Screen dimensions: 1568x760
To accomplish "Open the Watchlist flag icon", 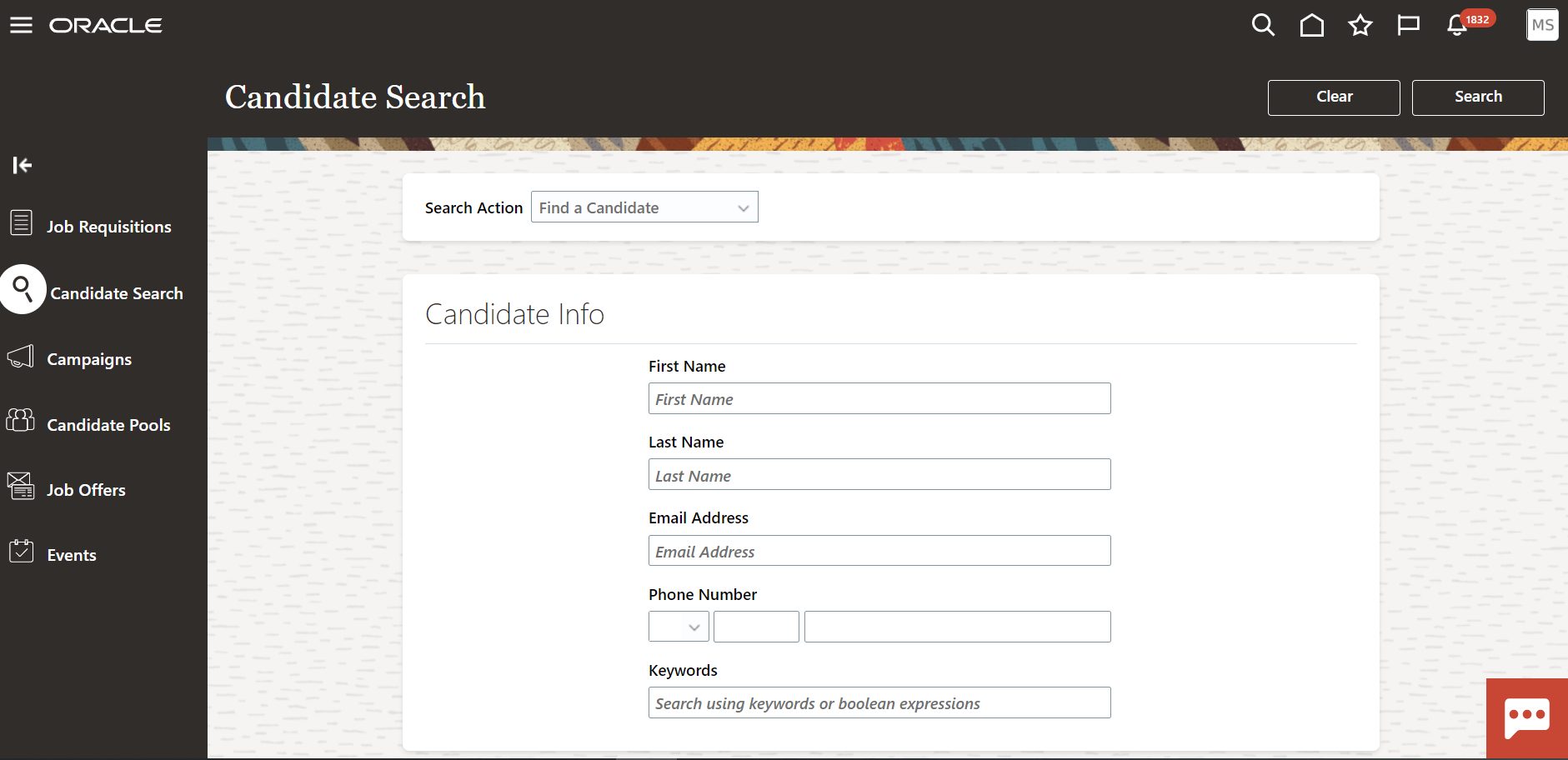I will [x=1409, y=25].
